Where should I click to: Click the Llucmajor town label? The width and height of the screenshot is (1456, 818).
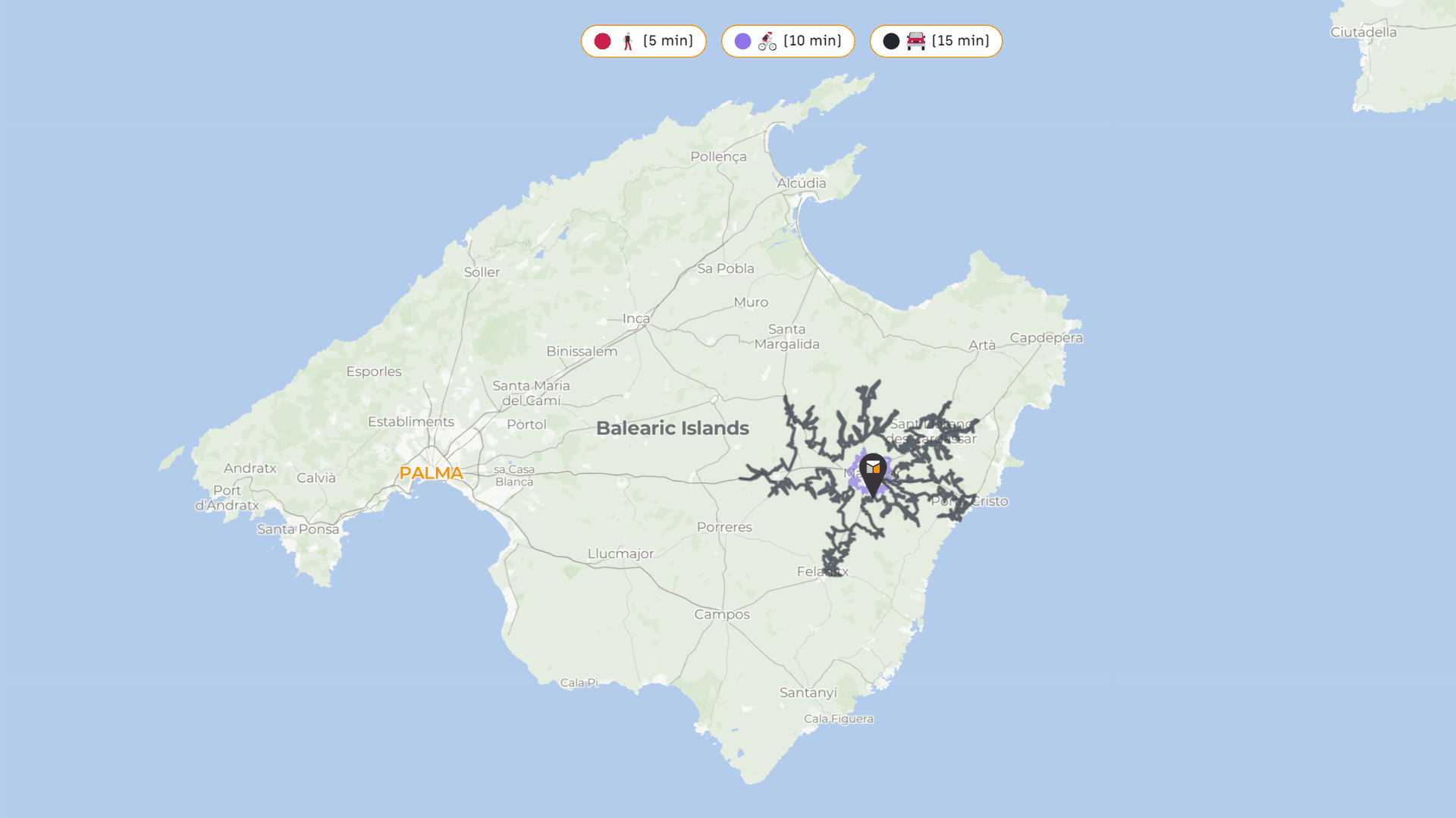[x=620, y=554]
